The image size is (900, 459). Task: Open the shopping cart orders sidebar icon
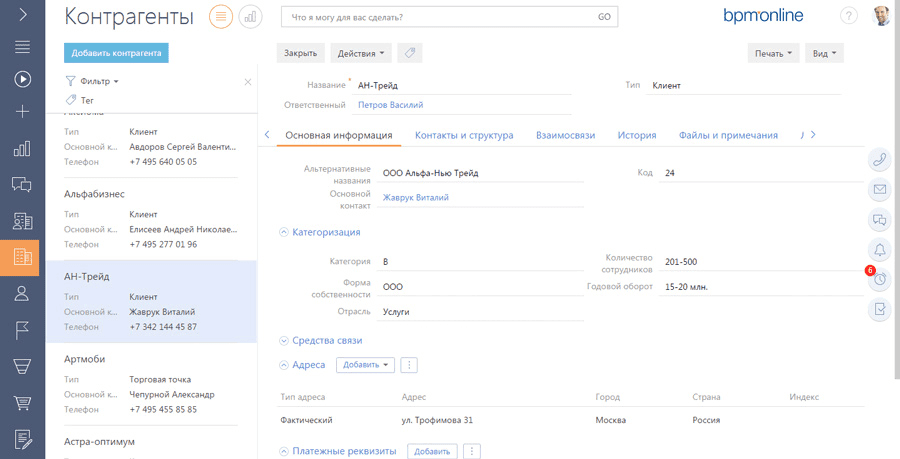pyautogui.click(x=22, y=403)
